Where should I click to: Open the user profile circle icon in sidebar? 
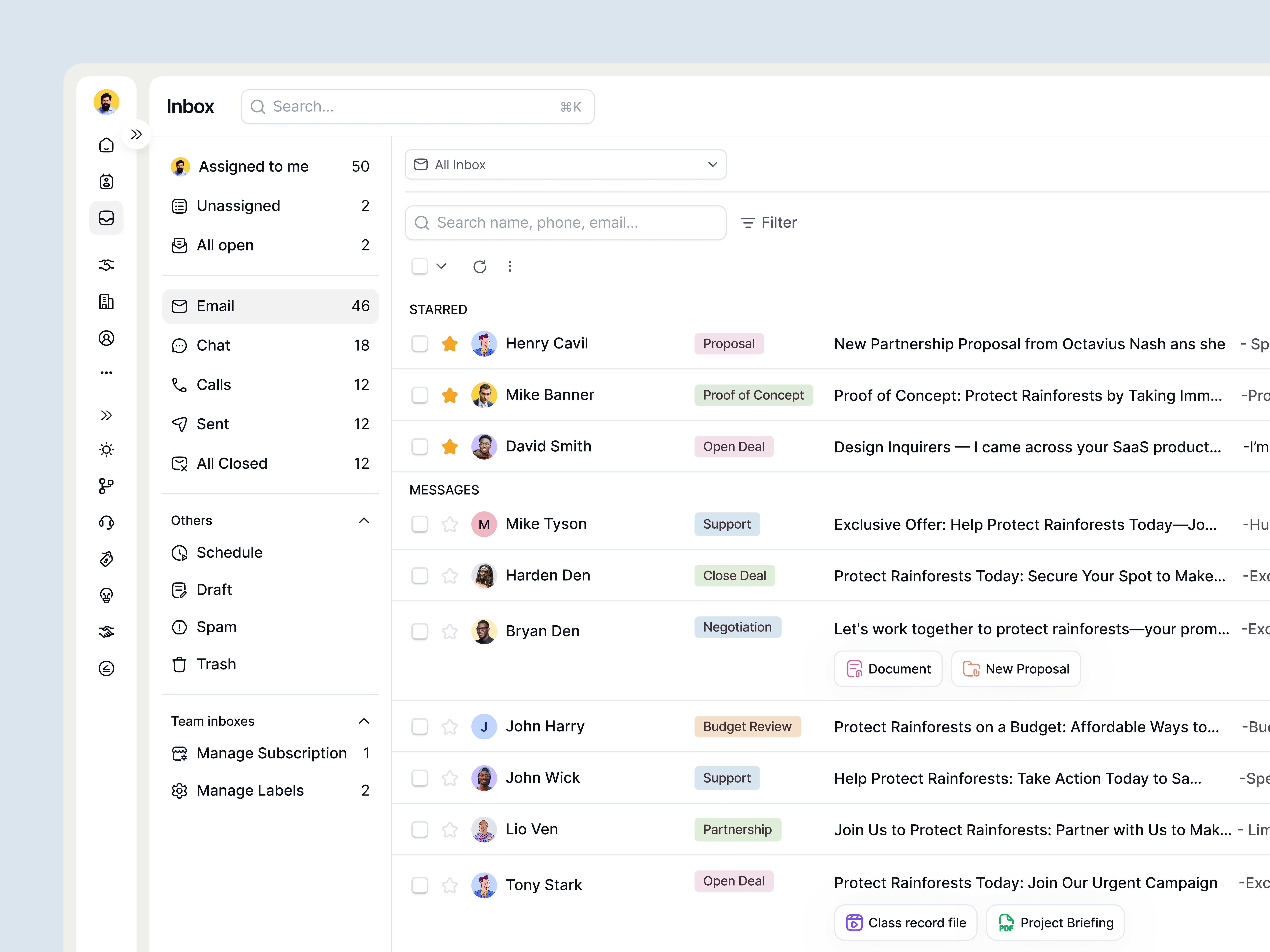pyautogui.click(x=106, y=338)
